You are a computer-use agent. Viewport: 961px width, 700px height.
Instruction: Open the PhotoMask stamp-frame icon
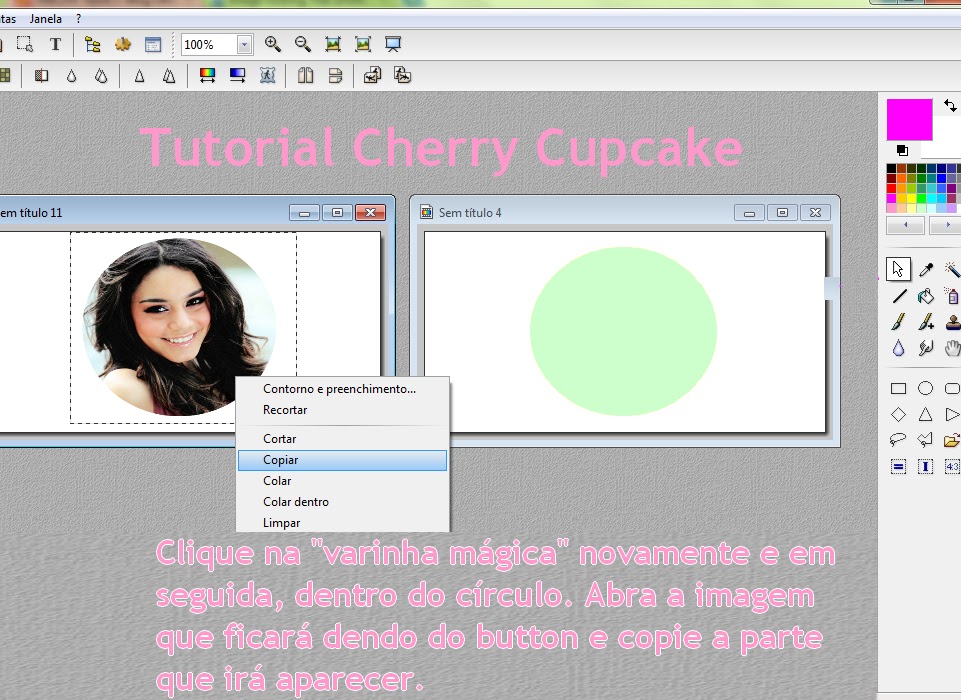click(x=267, y=75)
